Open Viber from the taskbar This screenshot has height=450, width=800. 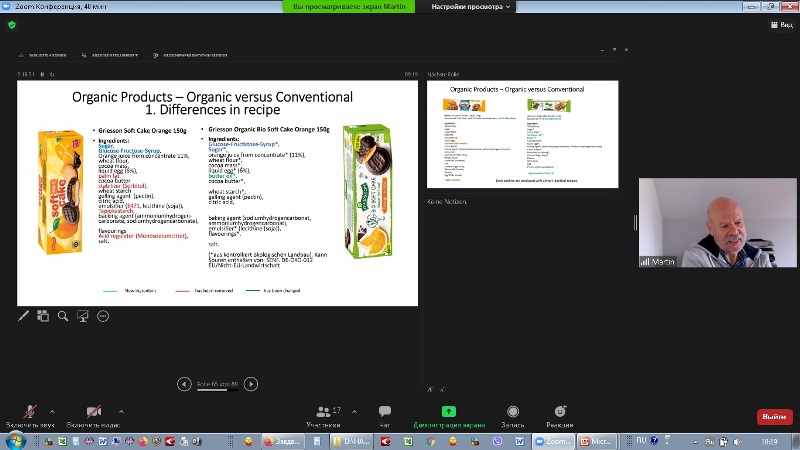[497, 441]
